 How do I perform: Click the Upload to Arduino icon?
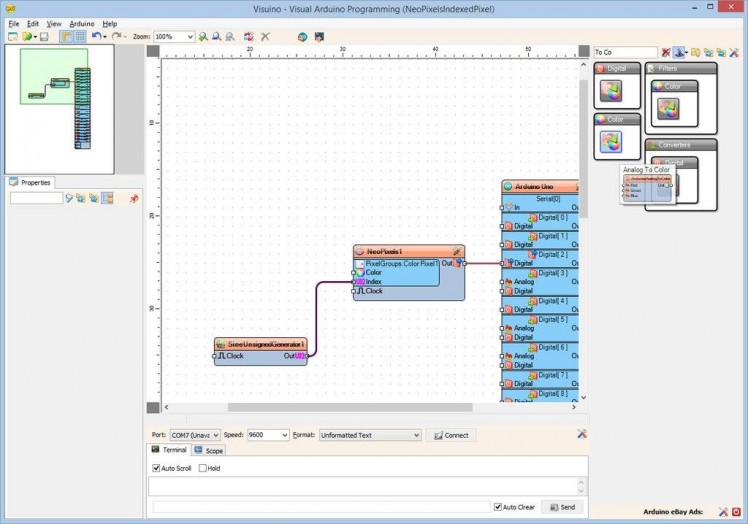coord(319,37)
